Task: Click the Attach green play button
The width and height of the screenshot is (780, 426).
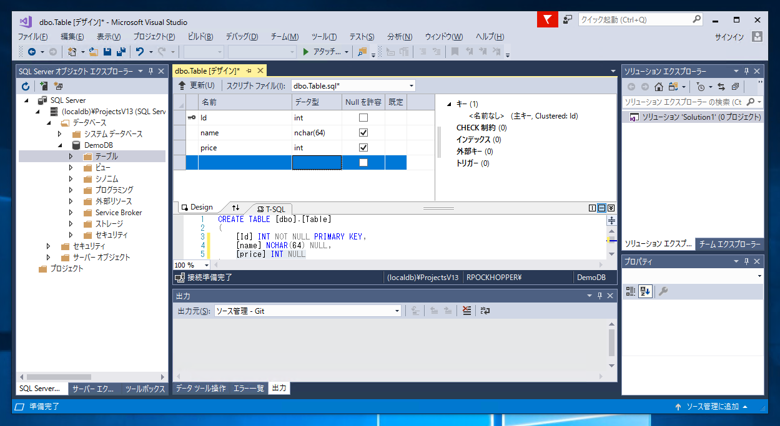Action: click(306, 51)
